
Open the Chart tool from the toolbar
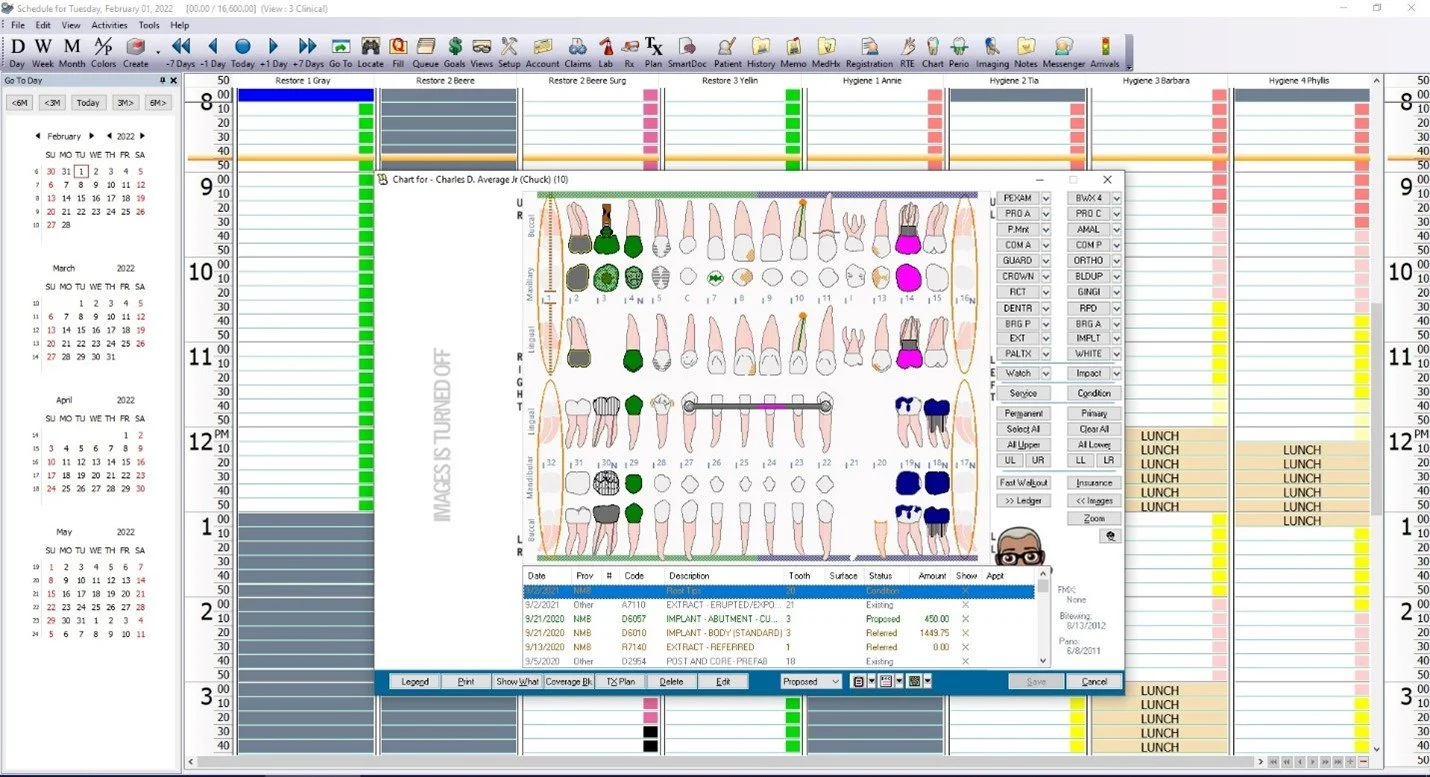[932, 47]
